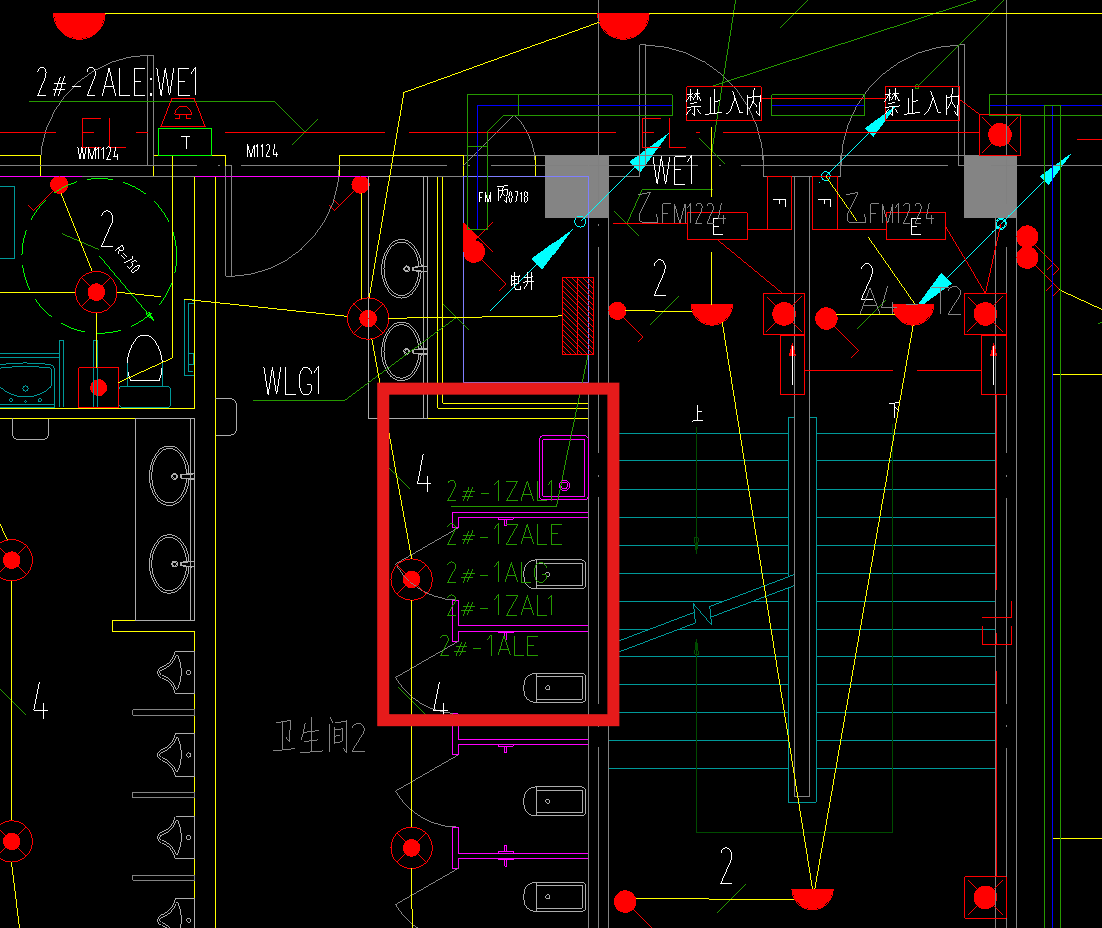Click the toilet fixture below the 2#-1ALE label
The height and width of the screenshot is (928, 1102).
555,688
